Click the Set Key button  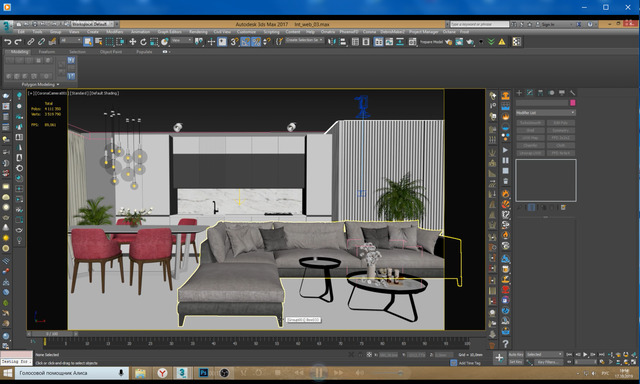point(516,362)
